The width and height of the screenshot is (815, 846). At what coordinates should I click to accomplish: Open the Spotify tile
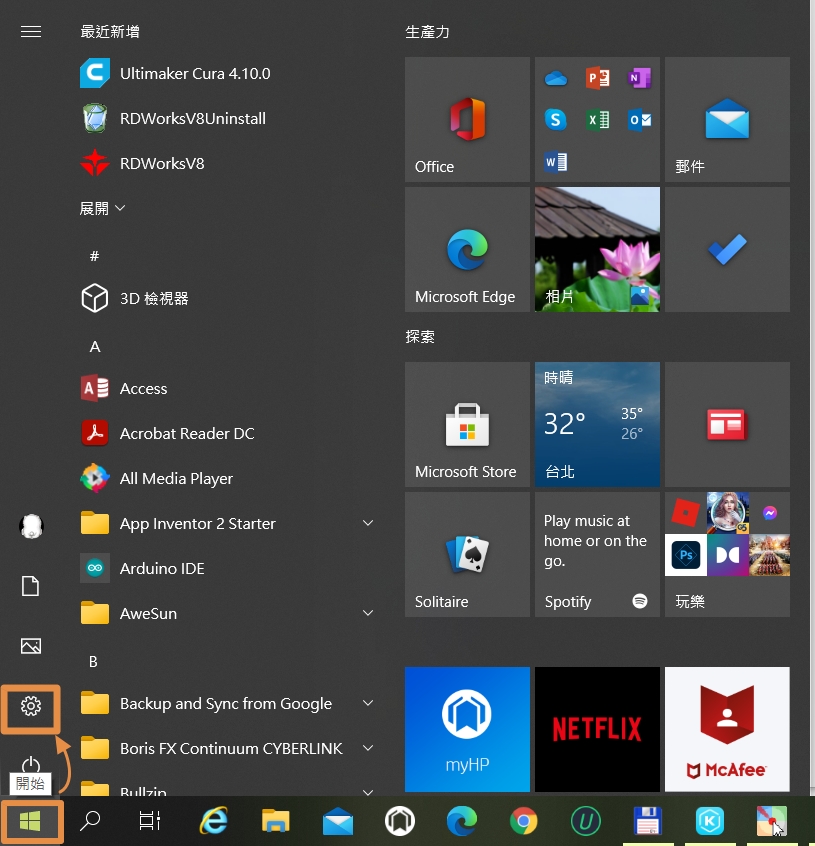point(597,555)
